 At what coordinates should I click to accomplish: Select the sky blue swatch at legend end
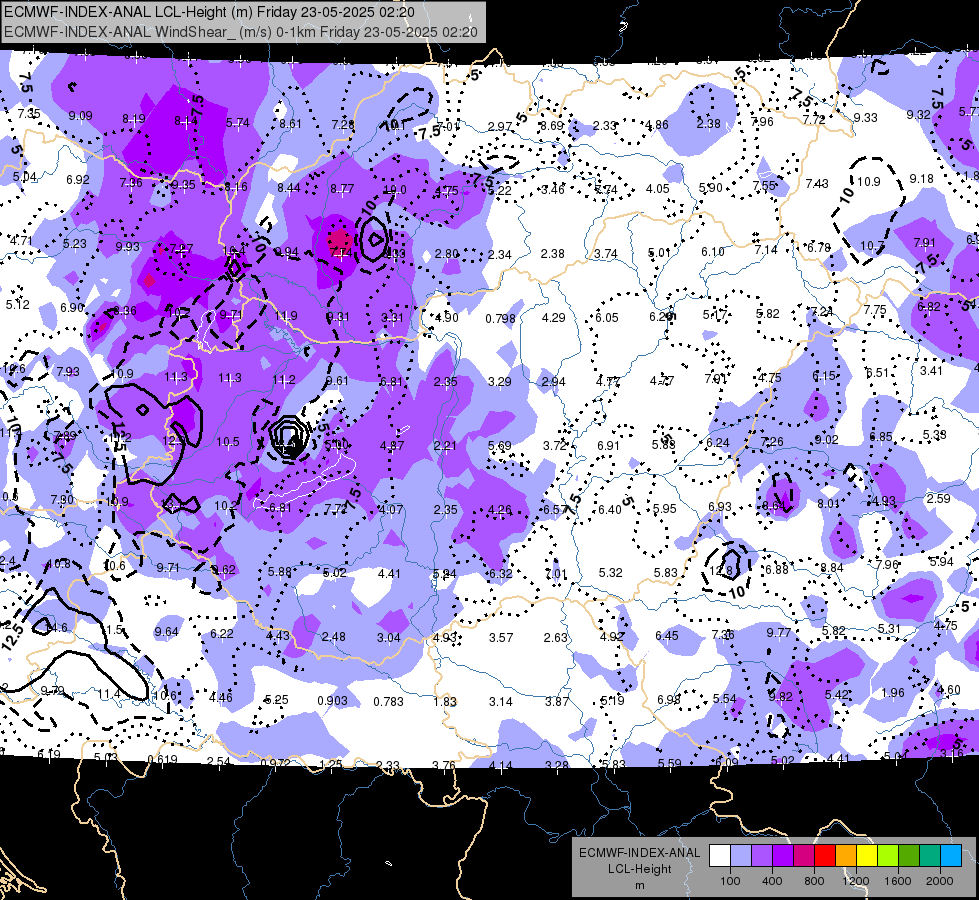point(952,856)
